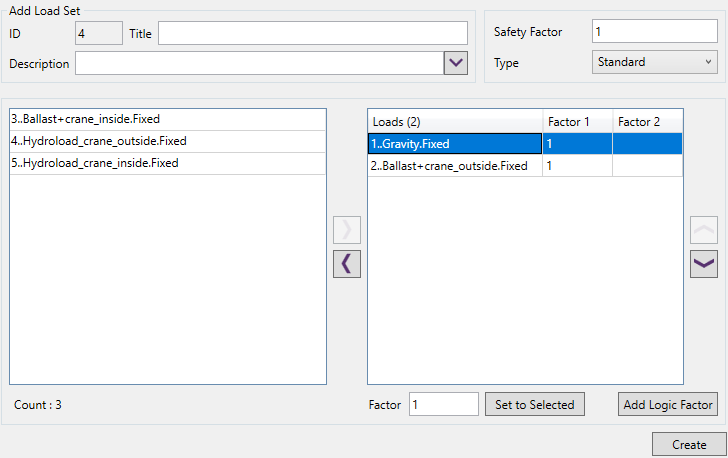This screenshot has height=458, width=728.
Task: Click the Description text field
Action: (x=259, y=63)
